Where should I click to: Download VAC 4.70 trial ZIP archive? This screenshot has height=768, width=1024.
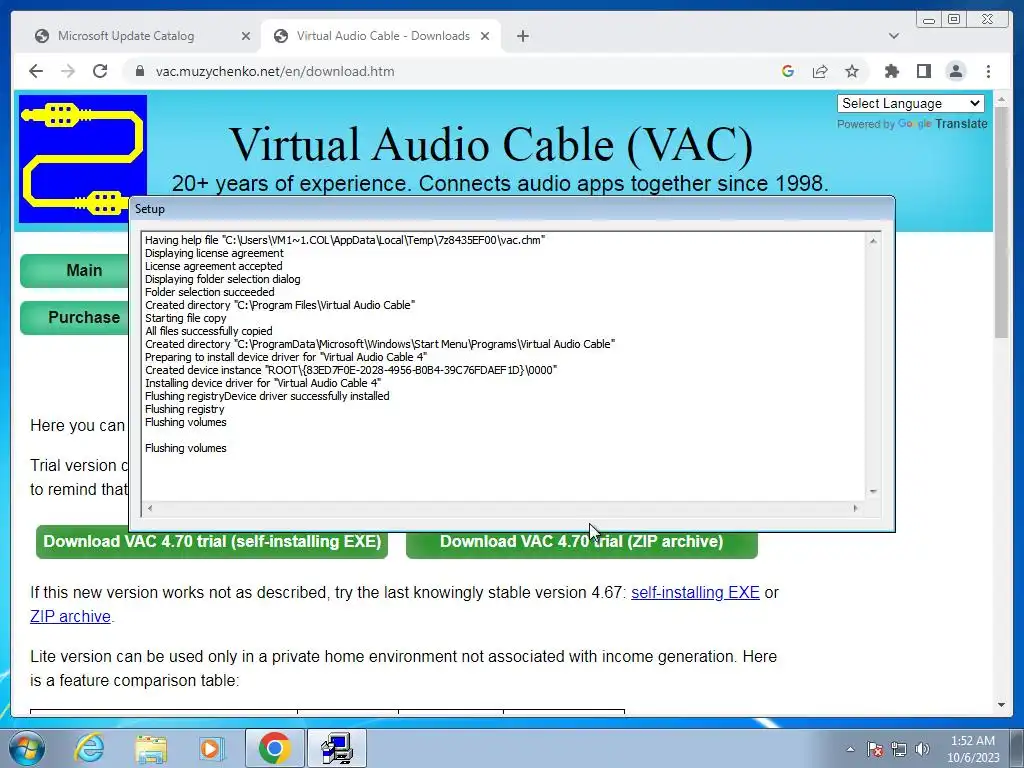click(x=581, y=543)
